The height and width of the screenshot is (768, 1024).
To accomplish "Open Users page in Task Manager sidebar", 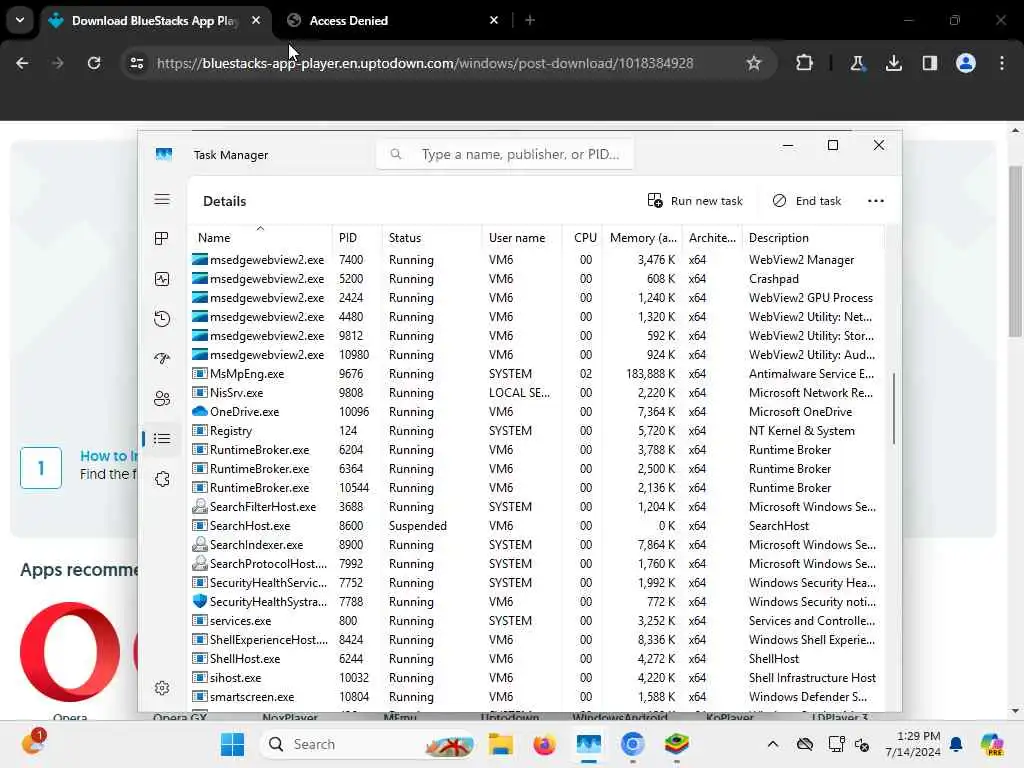I will [162, 398].
